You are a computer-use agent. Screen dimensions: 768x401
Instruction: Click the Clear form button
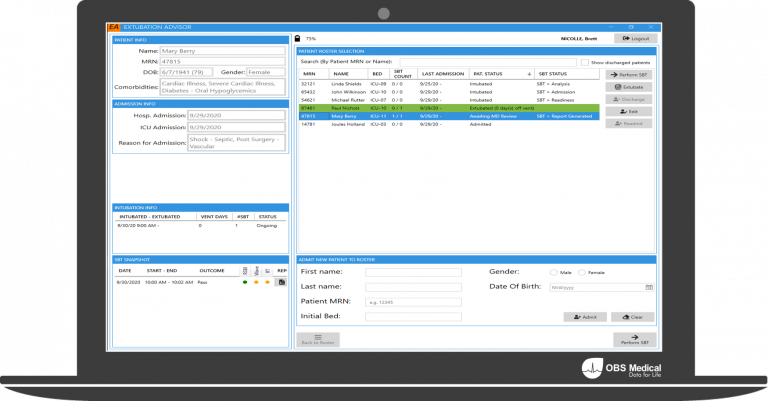[x=632, y=317]
